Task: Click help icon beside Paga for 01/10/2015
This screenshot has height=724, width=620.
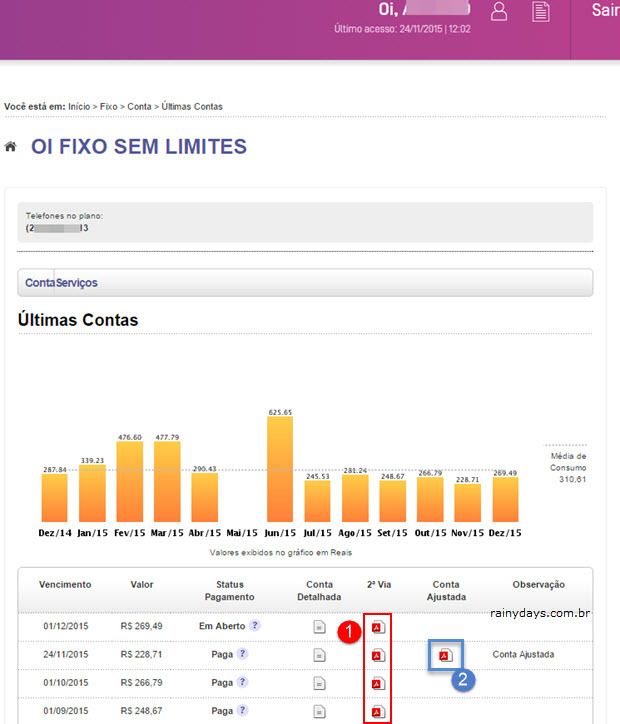Action: click(x=242, y=682)
